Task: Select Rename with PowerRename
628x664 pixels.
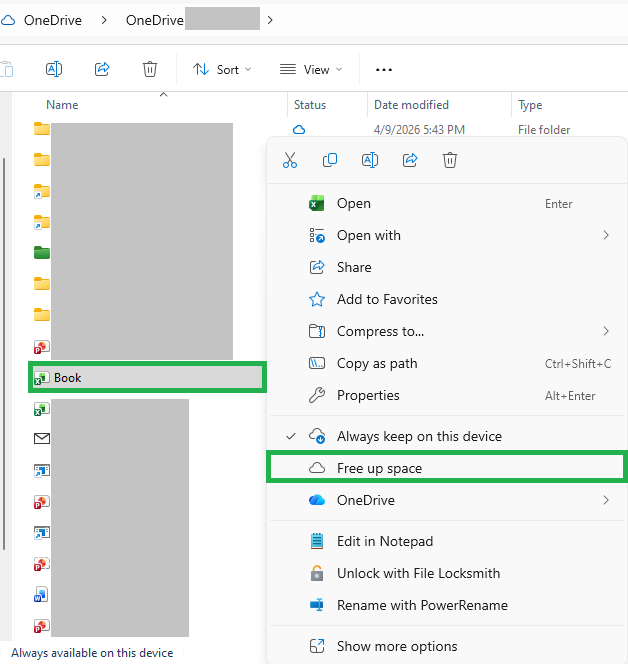Action: click(449, 606)
